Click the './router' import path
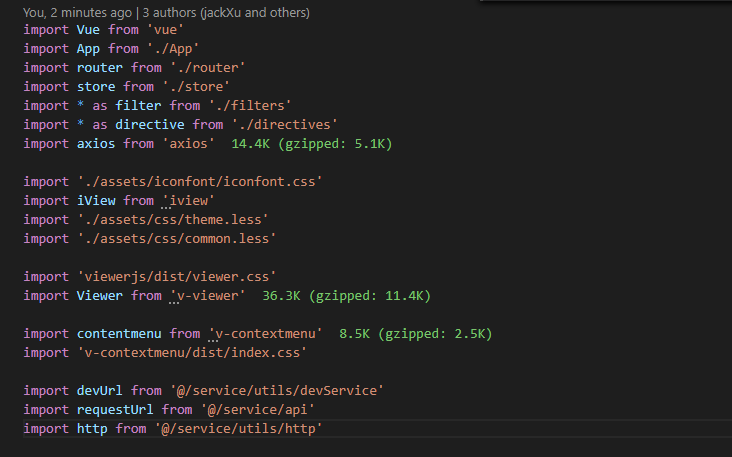 tap(208, 68)
